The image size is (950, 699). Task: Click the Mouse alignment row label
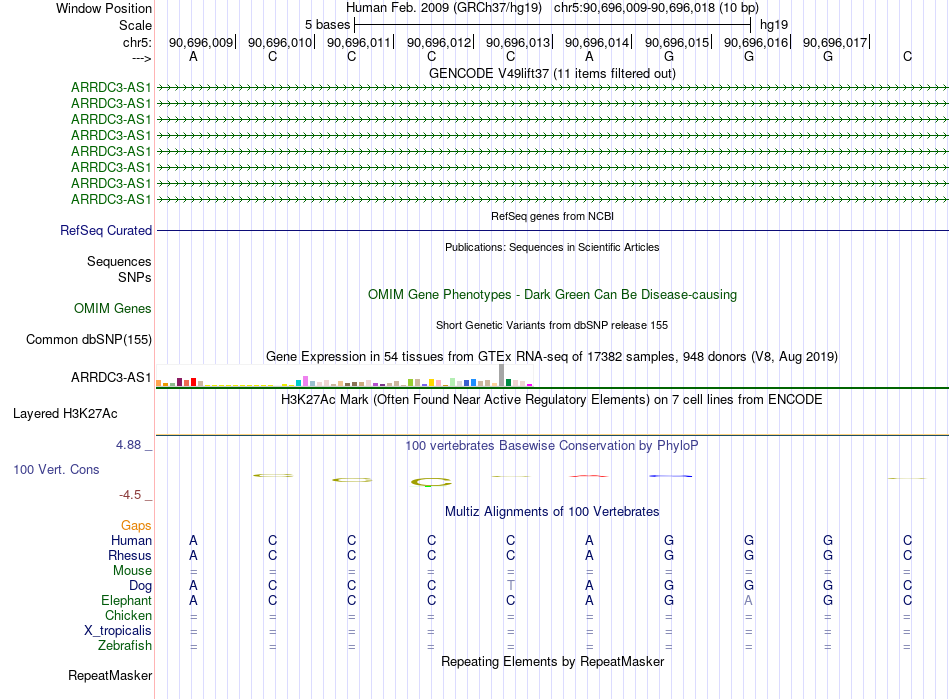pos(132,571)
